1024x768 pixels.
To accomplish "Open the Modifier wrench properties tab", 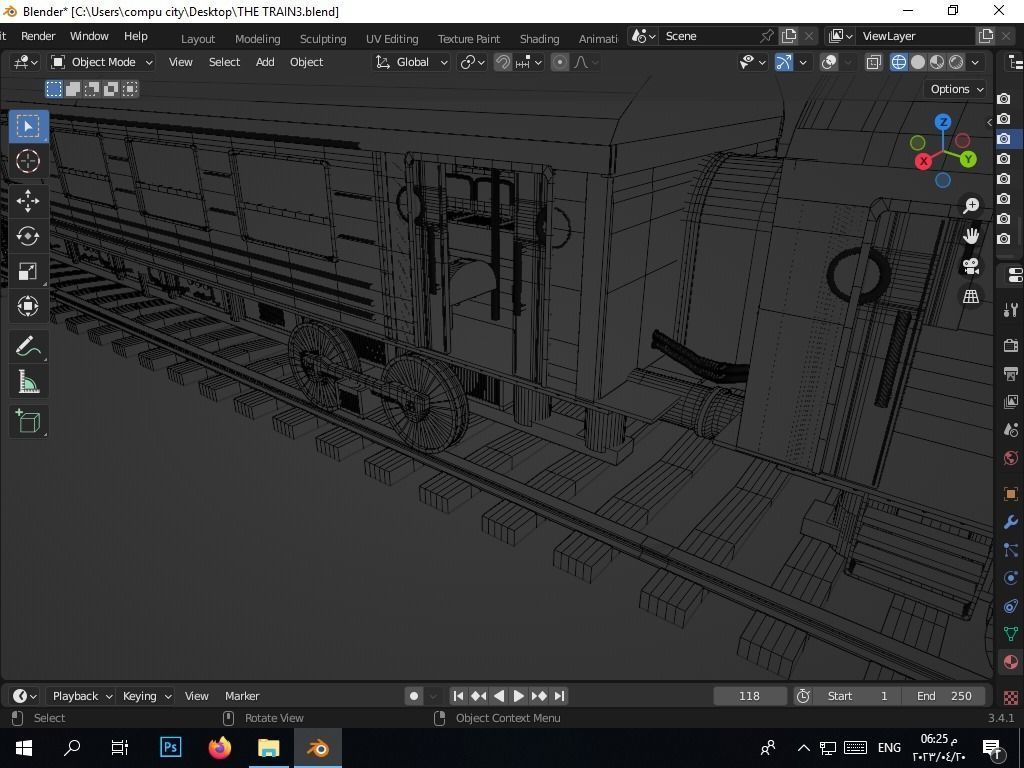I will coord(1010,522).
